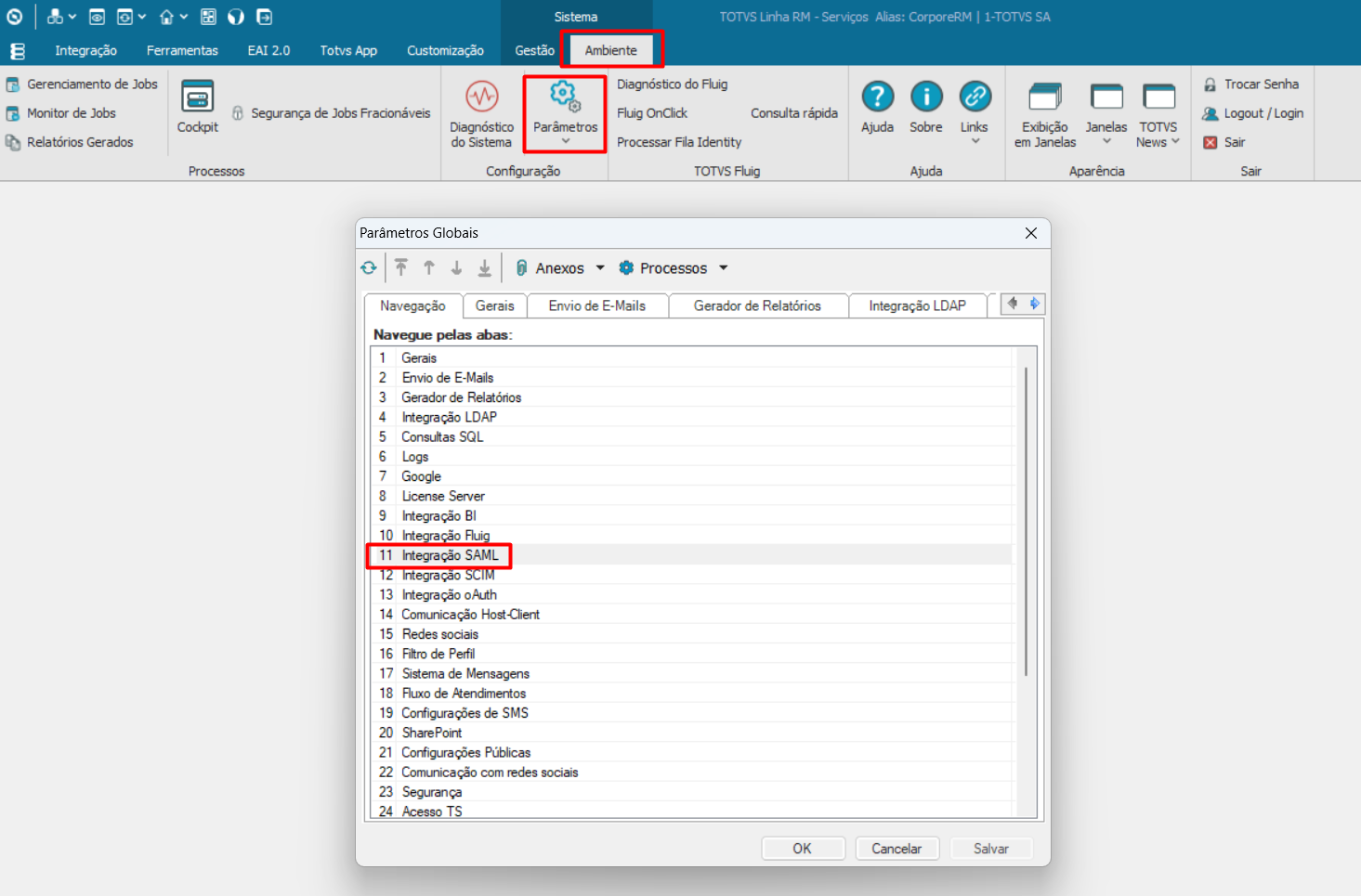Open the Ferramentas ribbon tab

pos(182,50)
